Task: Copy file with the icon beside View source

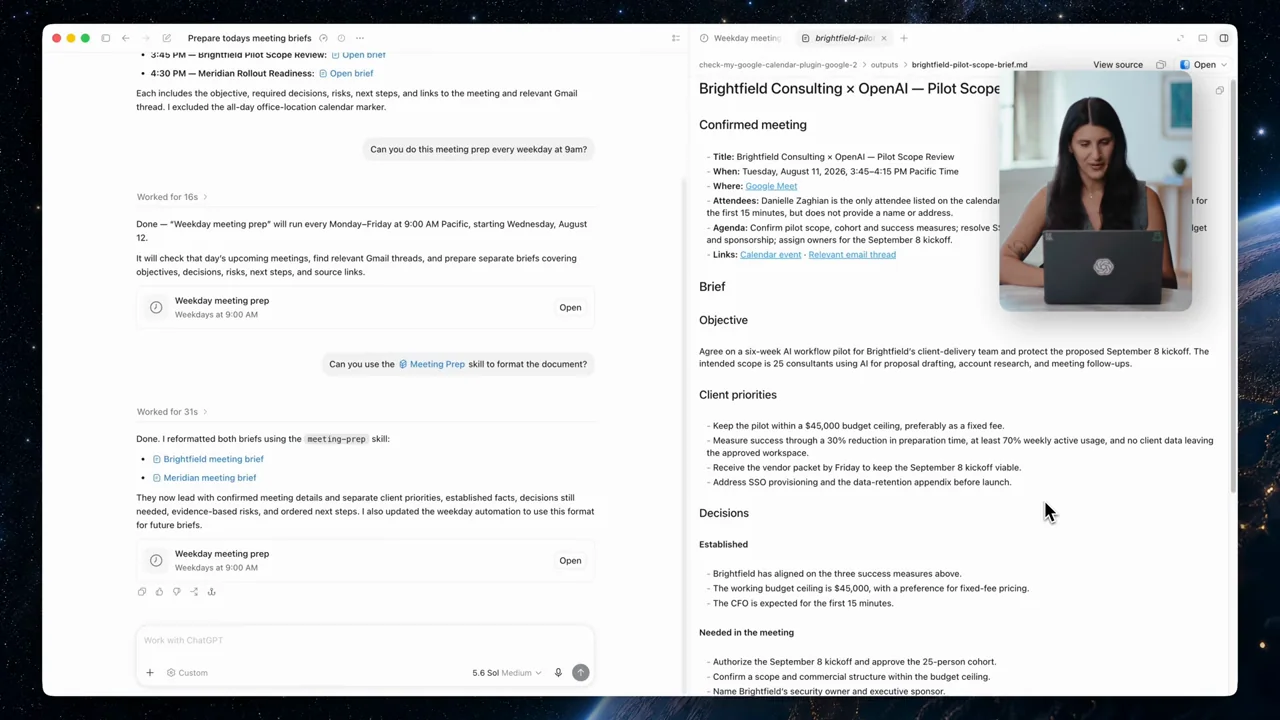Action: (1161, 65)
